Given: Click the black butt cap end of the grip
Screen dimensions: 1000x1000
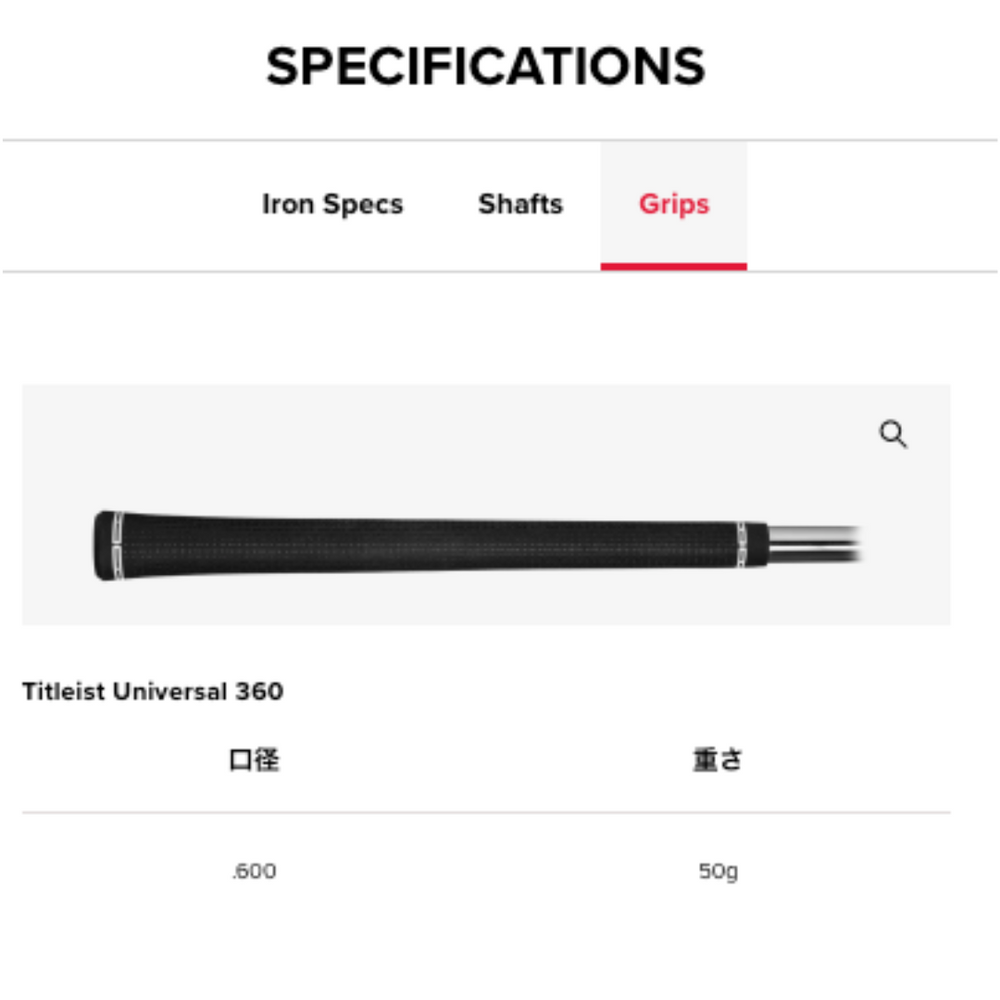Looking at the screenshot, I should [103, 546].
